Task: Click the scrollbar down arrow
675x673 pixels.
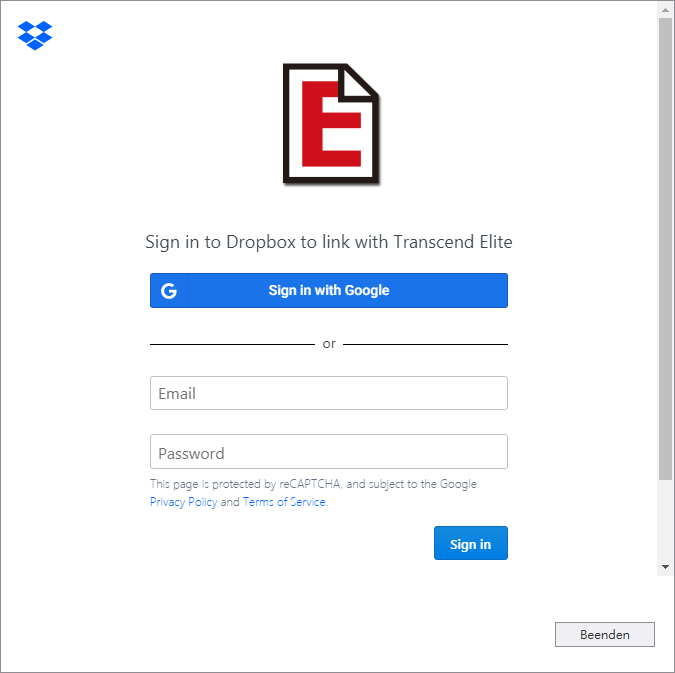Action: 666,567
